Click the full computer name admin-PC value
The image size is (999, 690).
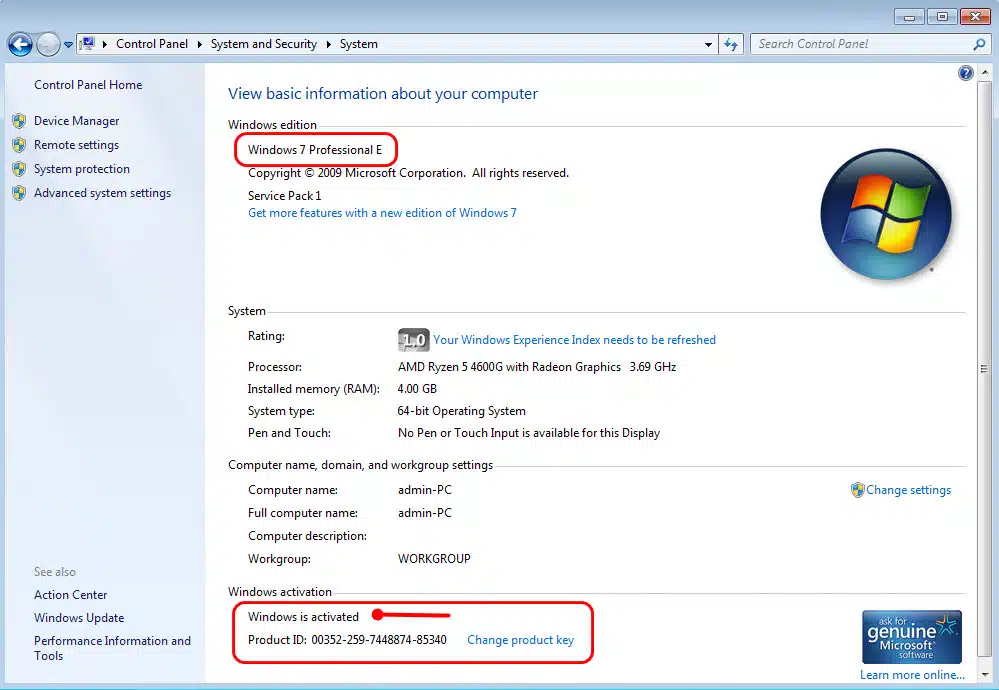(x=424, y=513)
